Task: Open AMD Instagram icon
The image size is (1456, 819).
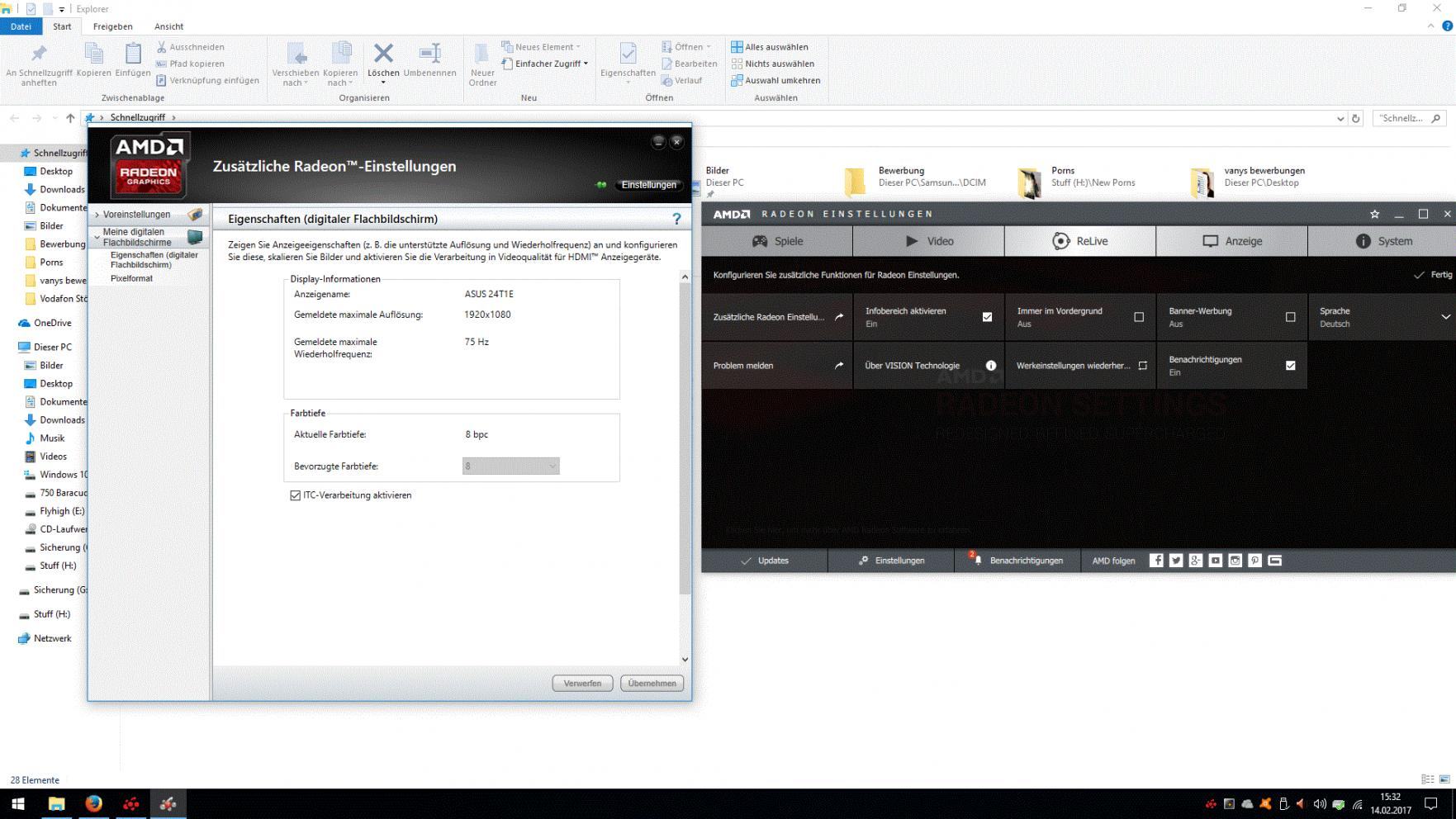Action: pos(1235,561)
